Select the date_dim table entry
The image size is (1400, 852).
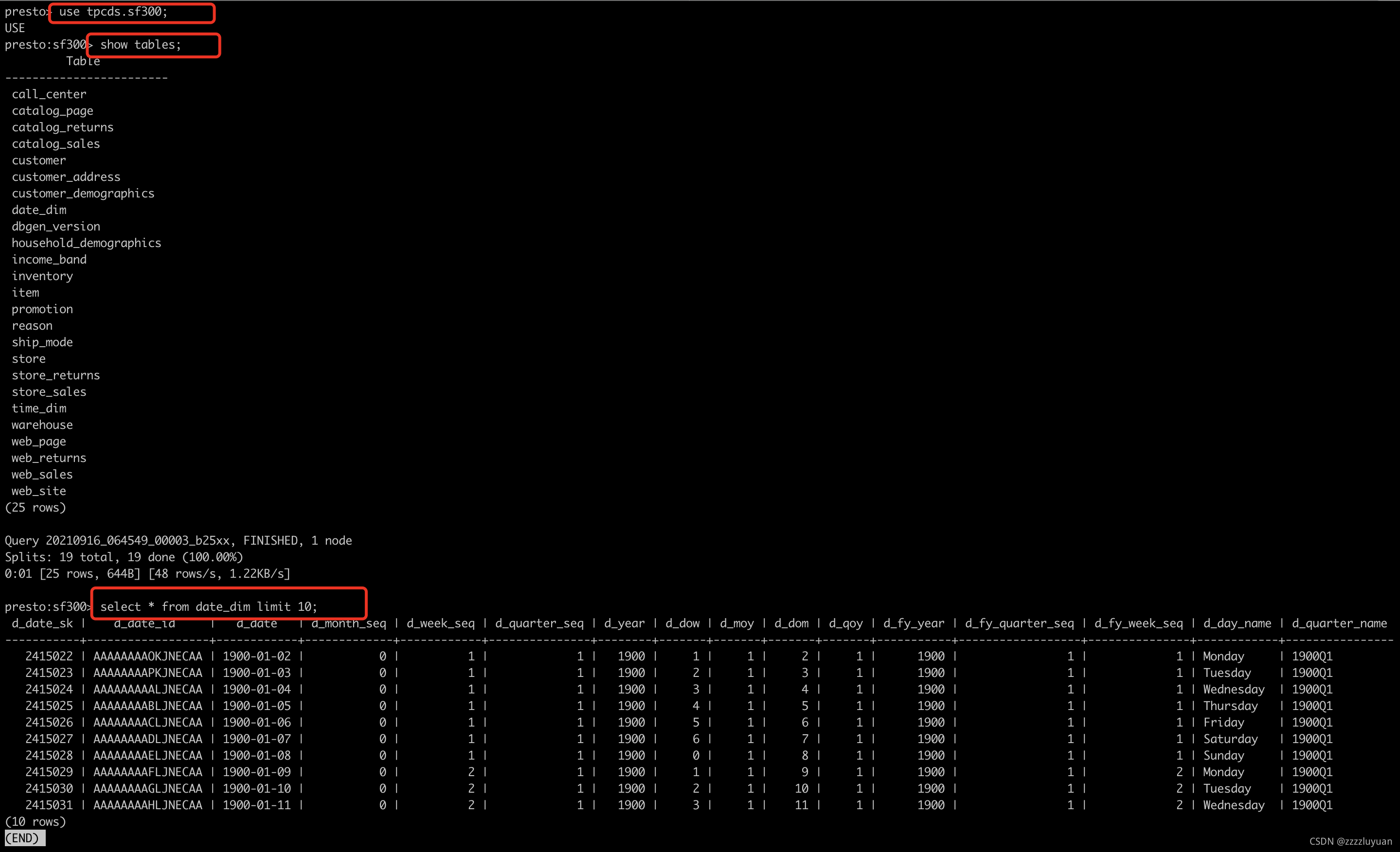[38, 210]
